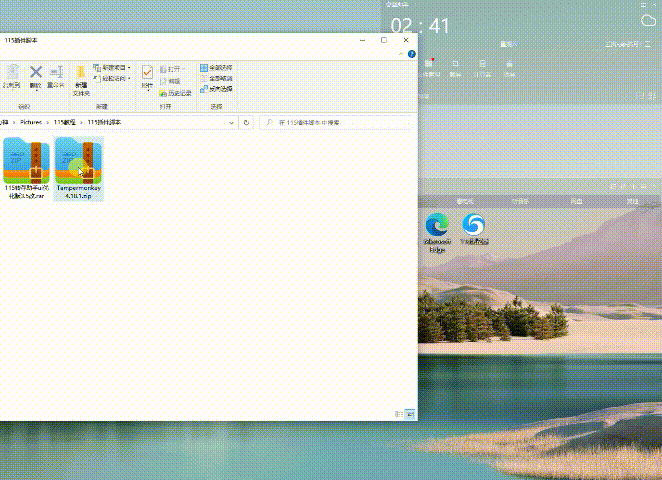Screen dimensions: 662x480
Task: Click the Rename icon in ribbon
Action: 56,75
